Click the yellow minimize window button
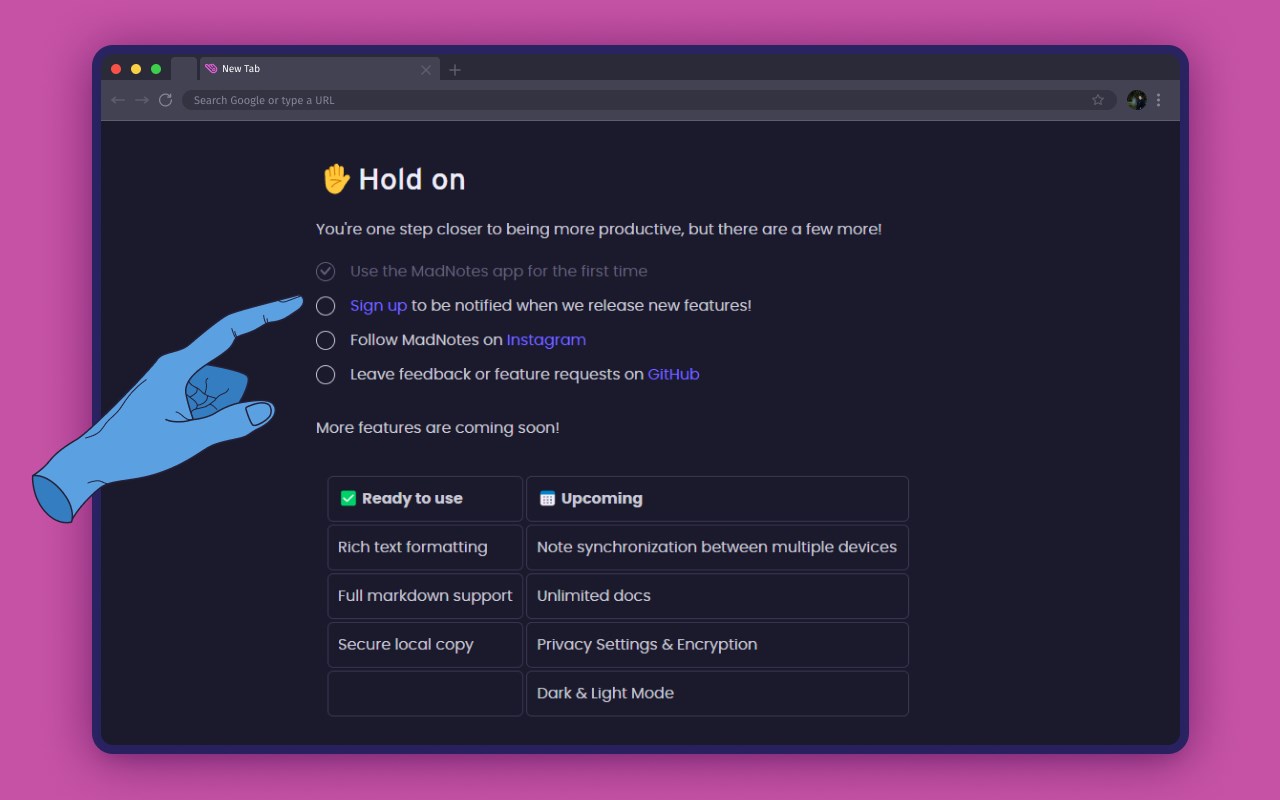 coord(136,69)
